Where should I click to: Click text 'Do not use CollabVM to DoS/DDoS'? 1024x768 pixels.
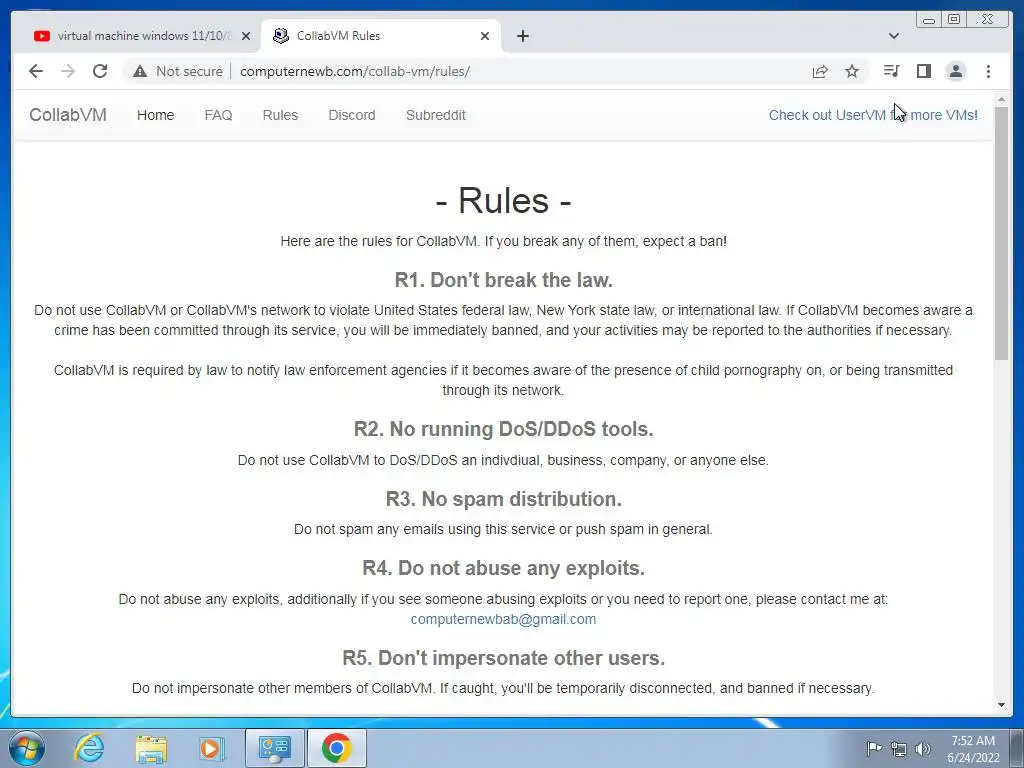pyautogui.click(x=347, y=460)
